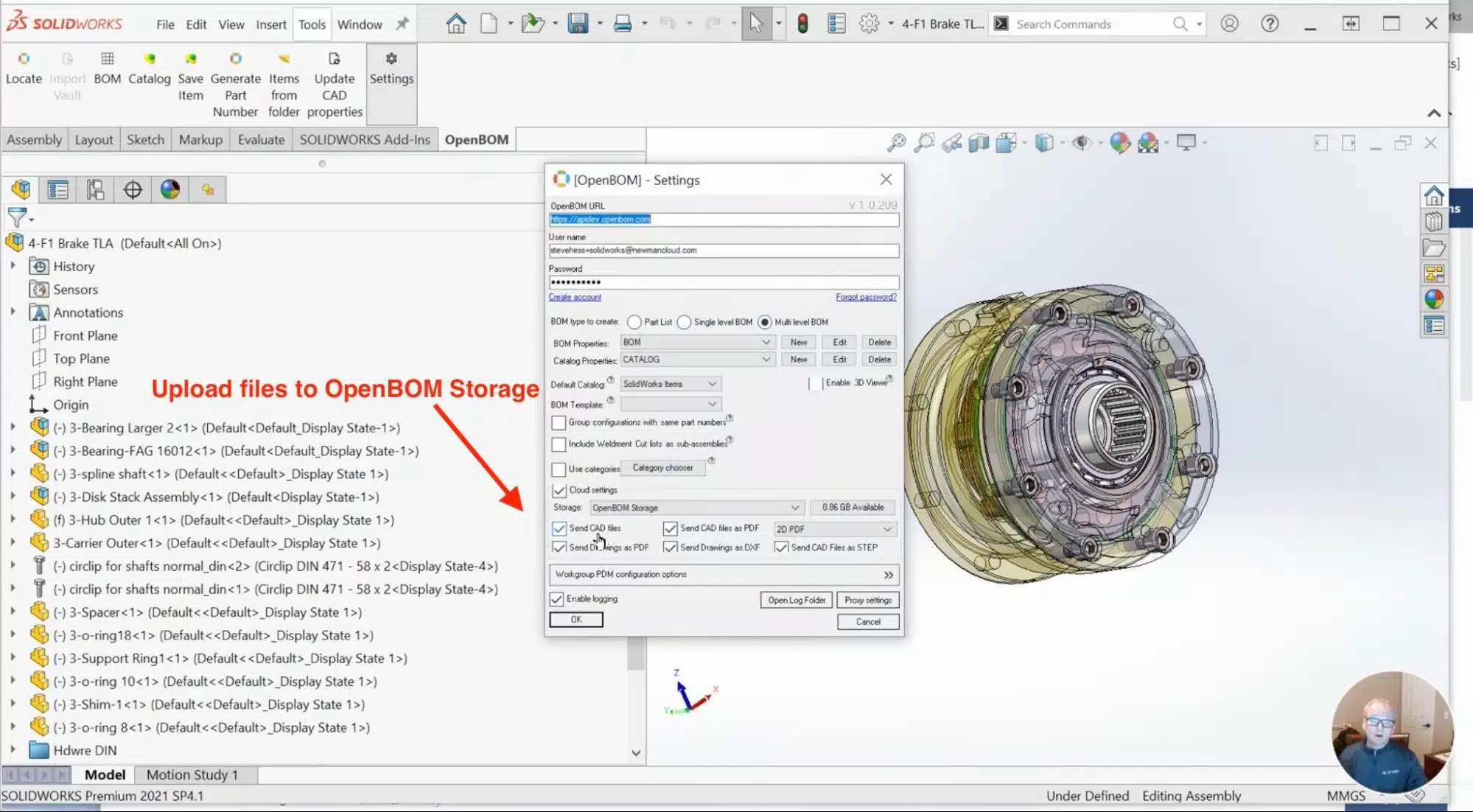Viewport: 1473px width, 812px height.
Task: Open the DimXpertManager tab icon
Action: (x=133, y=190)
